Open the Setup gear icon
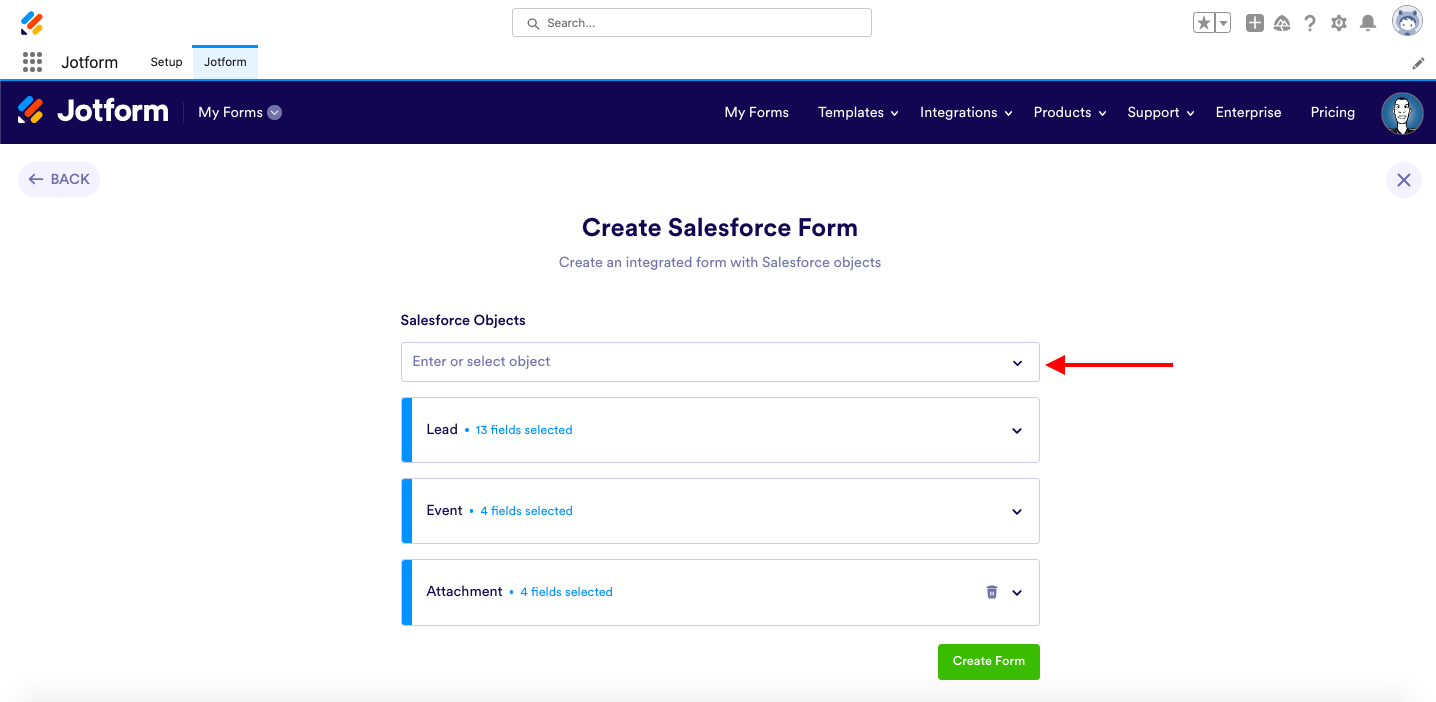The height and width of the screenshot is (702, 1436). (1339, 23)
